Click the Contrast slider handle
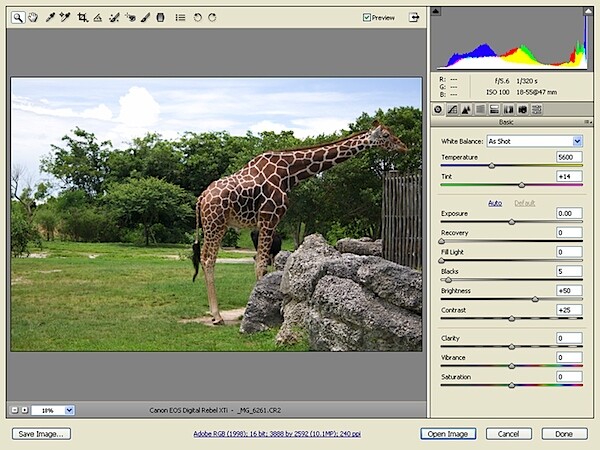Viewport: 600px width, 450px height. click(x=512, y=319)
